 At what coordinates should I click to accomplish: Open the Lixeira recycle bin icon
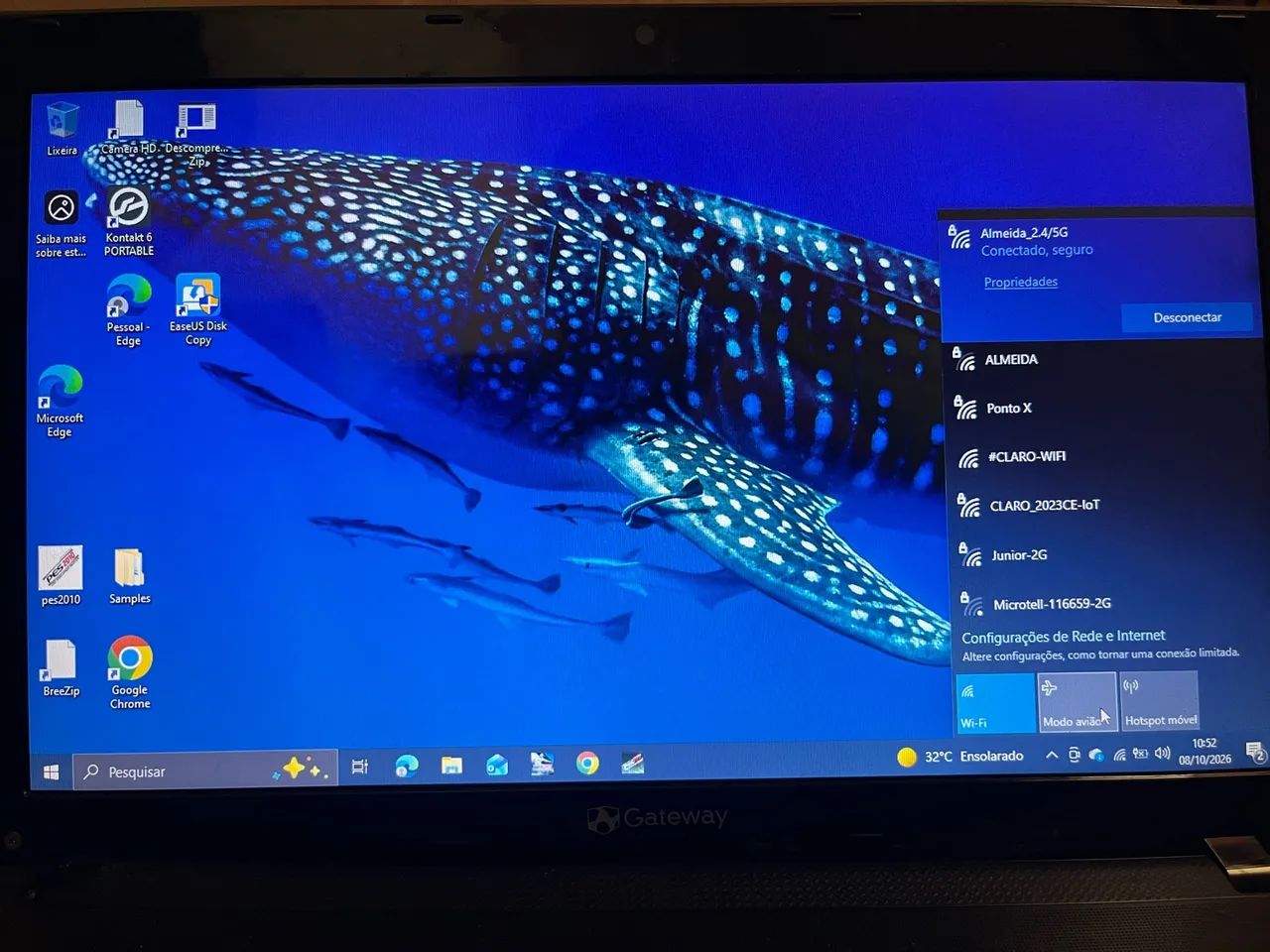(x=62, y=129)
